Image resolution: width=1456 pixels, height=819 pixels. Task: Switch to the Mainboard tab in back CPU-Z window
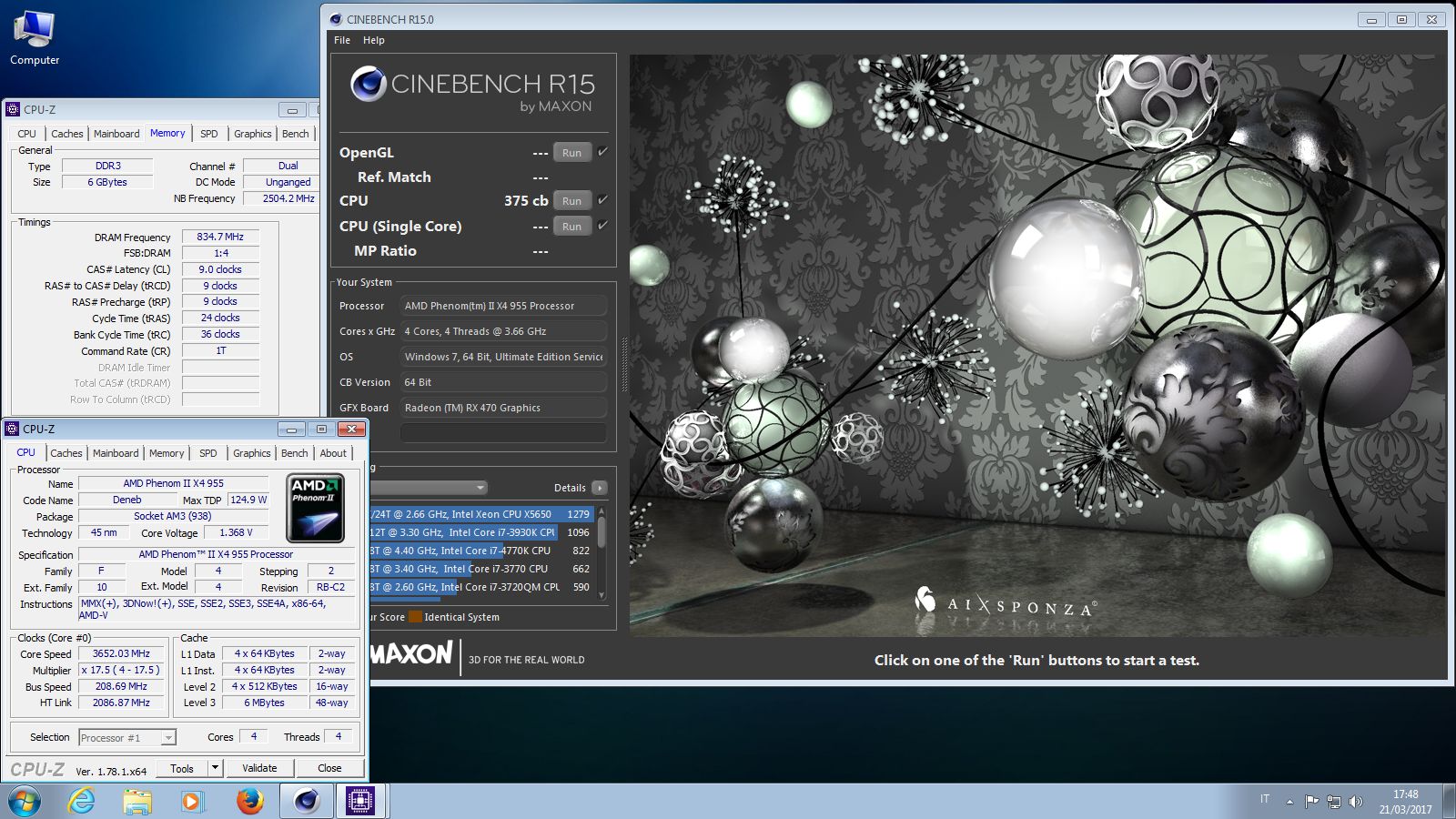(116, 134)
